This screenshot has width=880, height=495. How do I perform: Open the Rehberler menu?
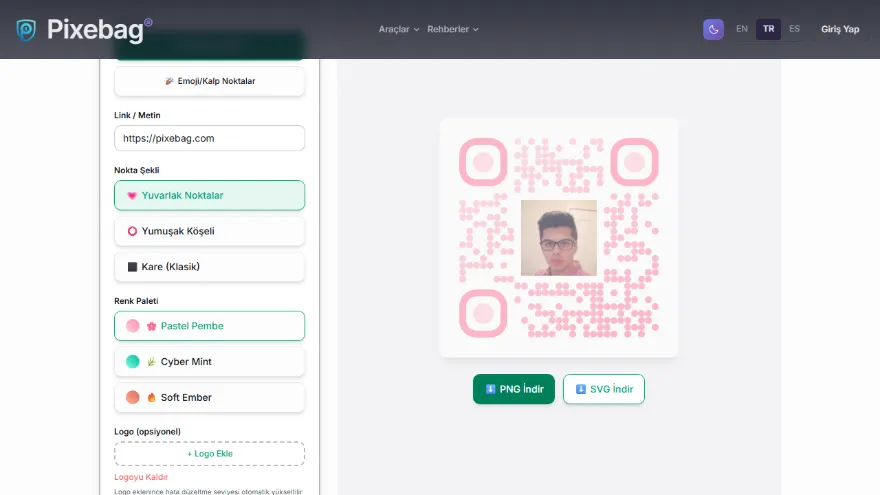(452, 29)
